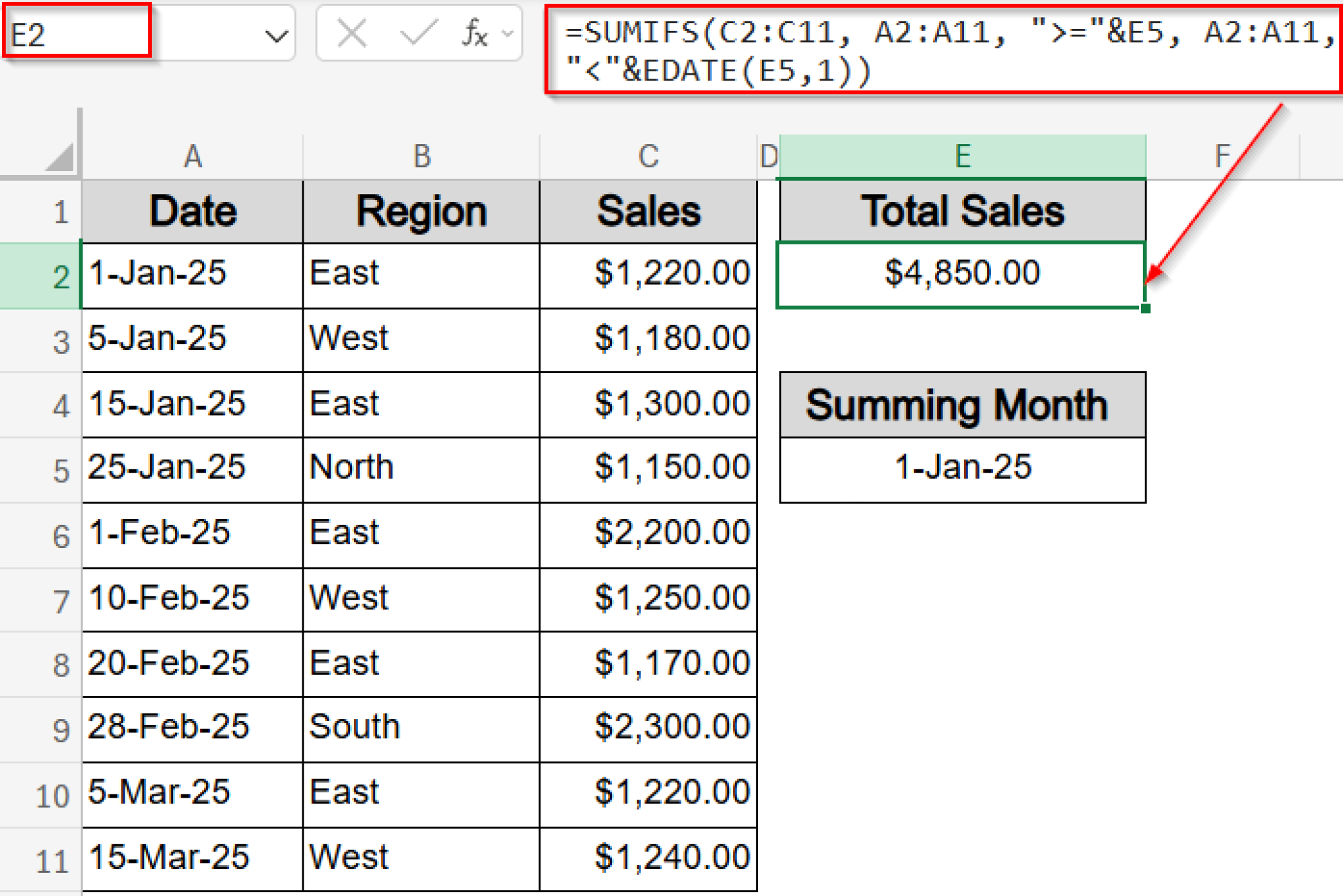
Task: Select column E header
Action: click(961, 155)
